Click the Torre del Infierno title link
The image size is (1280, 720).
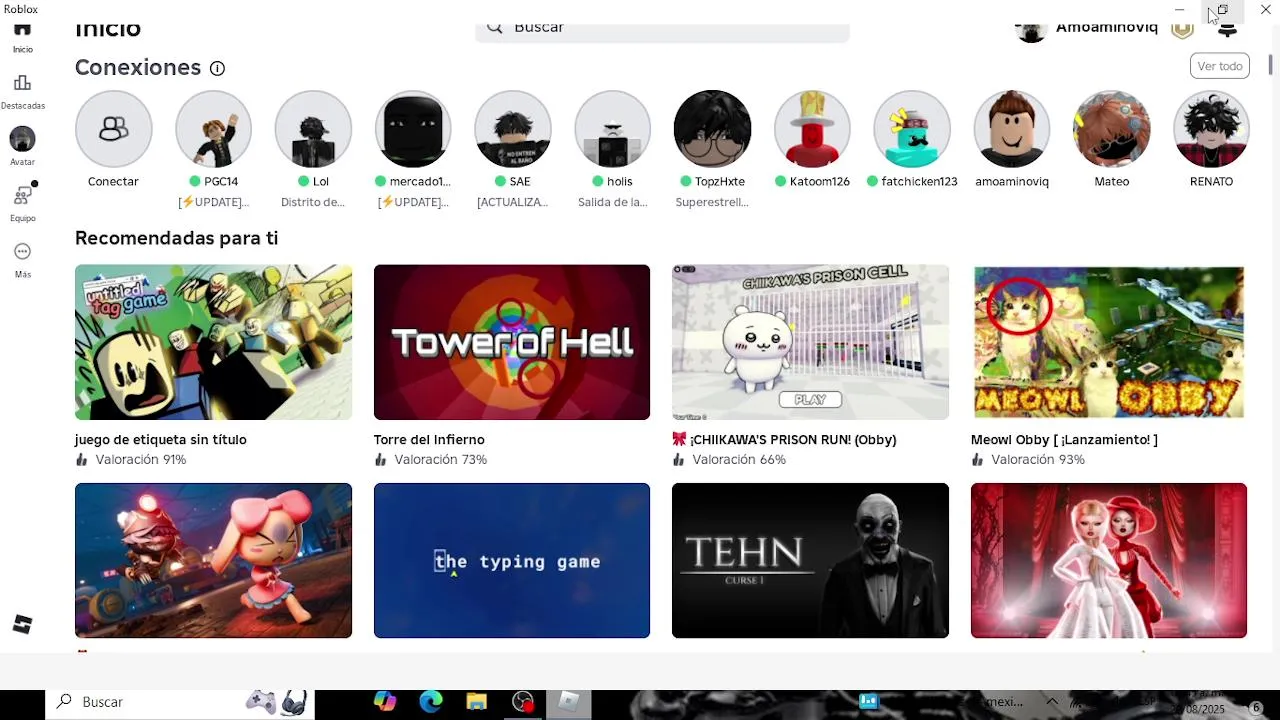click(x=429, y=440)
